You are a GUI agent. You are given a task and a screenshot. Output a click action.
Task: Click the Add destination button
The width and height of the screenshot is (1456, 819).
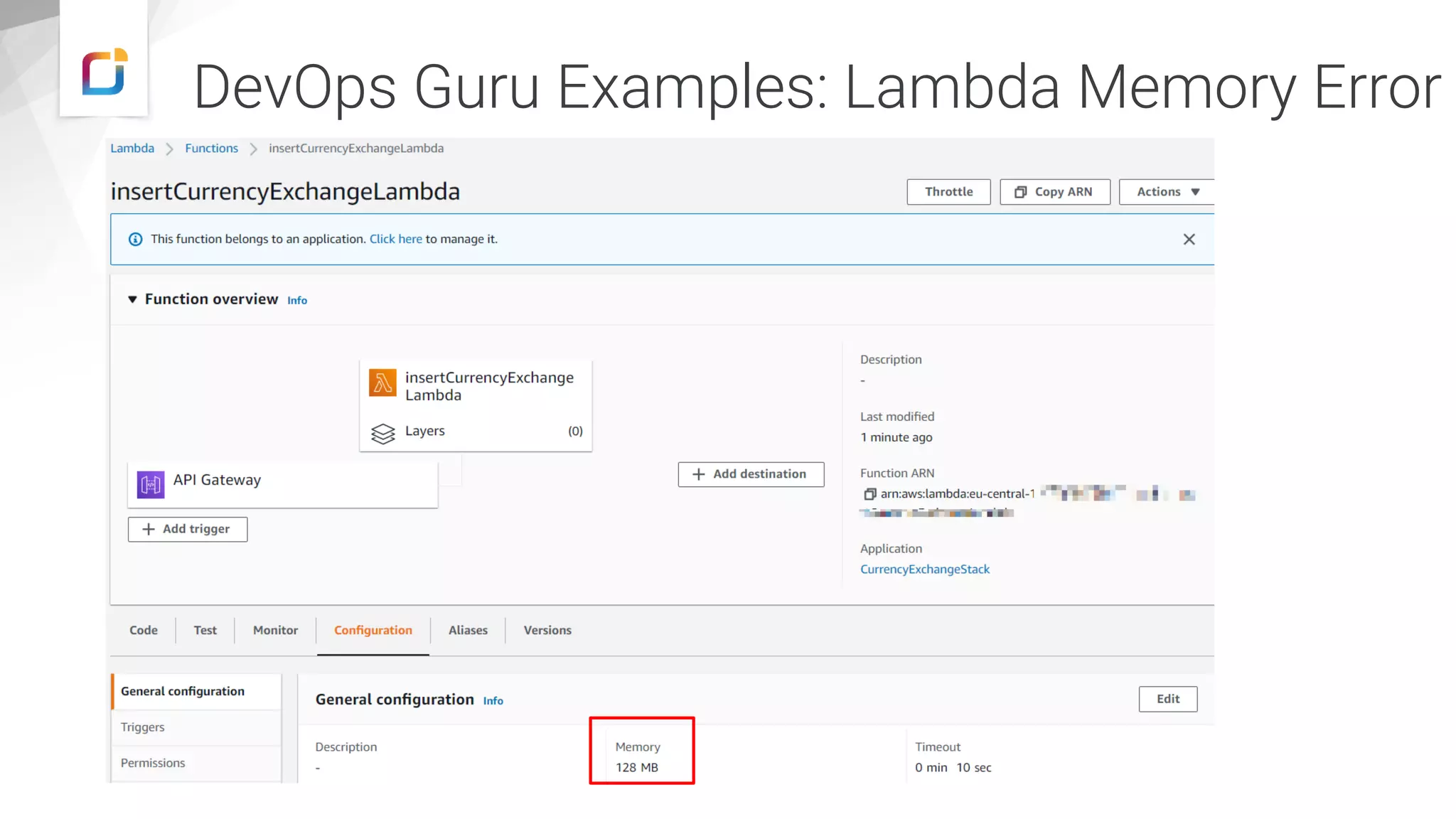coord(751,474)
